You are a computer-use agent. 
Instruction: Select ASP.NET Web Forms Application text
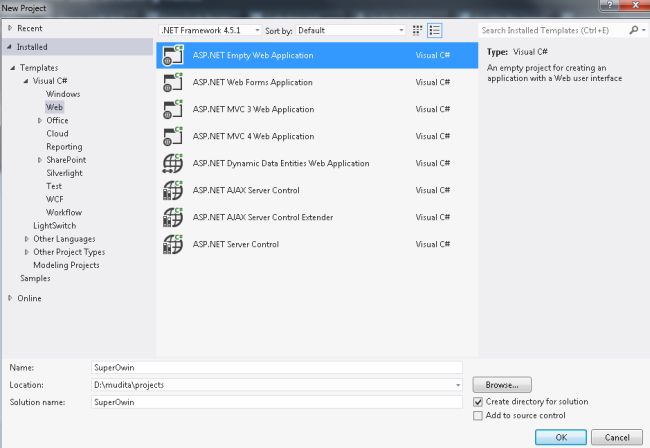tap(252, 82)
